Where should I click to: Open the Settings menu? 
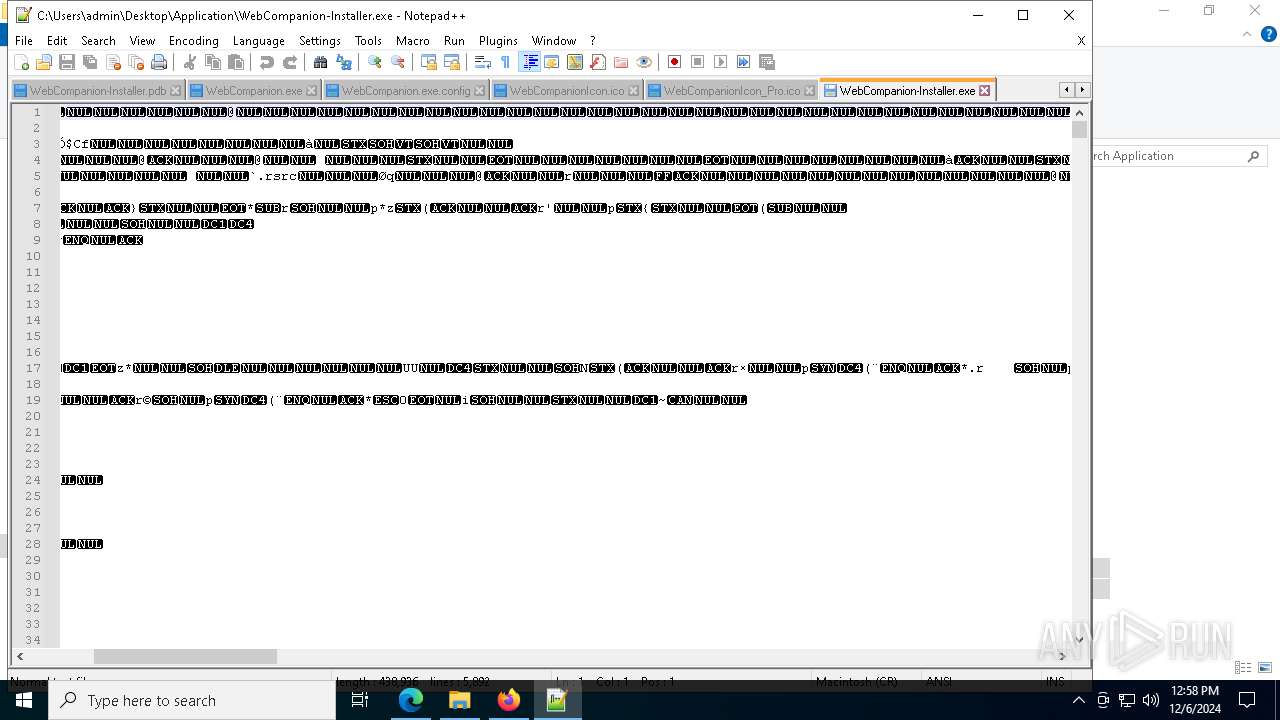[x=320, y=41]
